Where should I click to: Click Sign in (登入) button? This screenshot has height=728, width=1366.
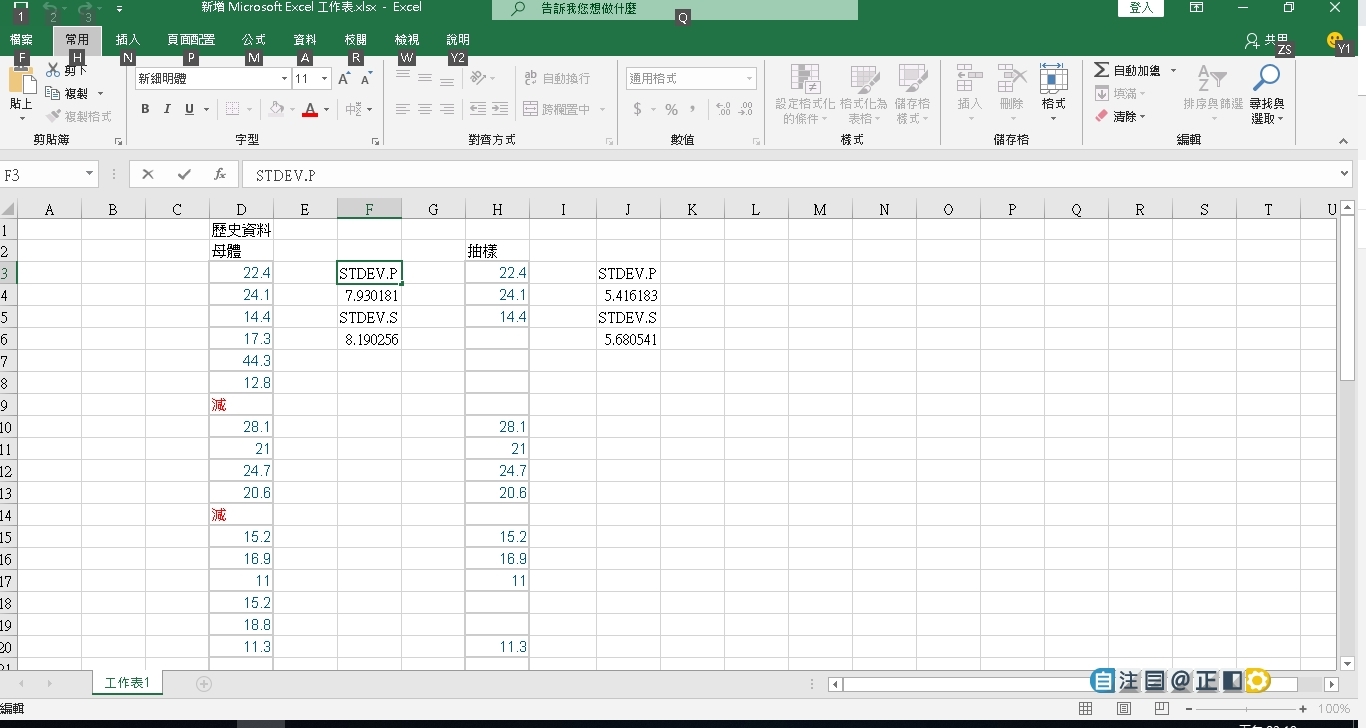(1141, 8)
